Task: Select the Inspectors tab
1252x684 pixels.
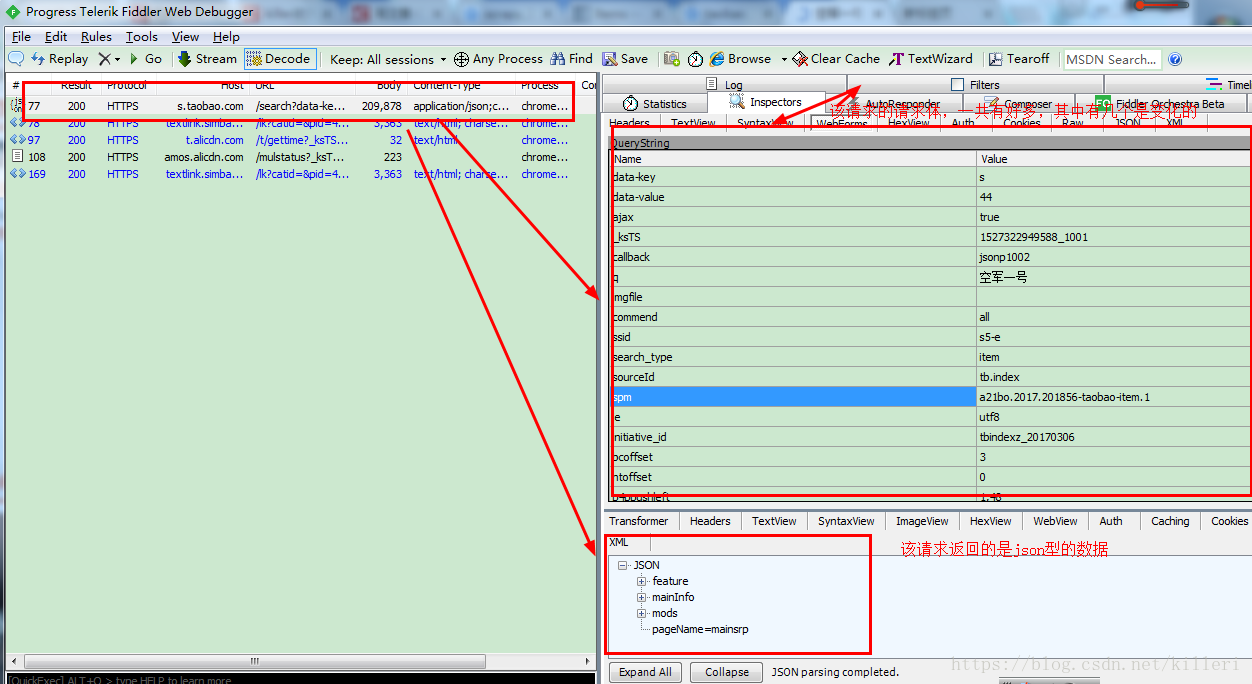Action: pos(766,102)
